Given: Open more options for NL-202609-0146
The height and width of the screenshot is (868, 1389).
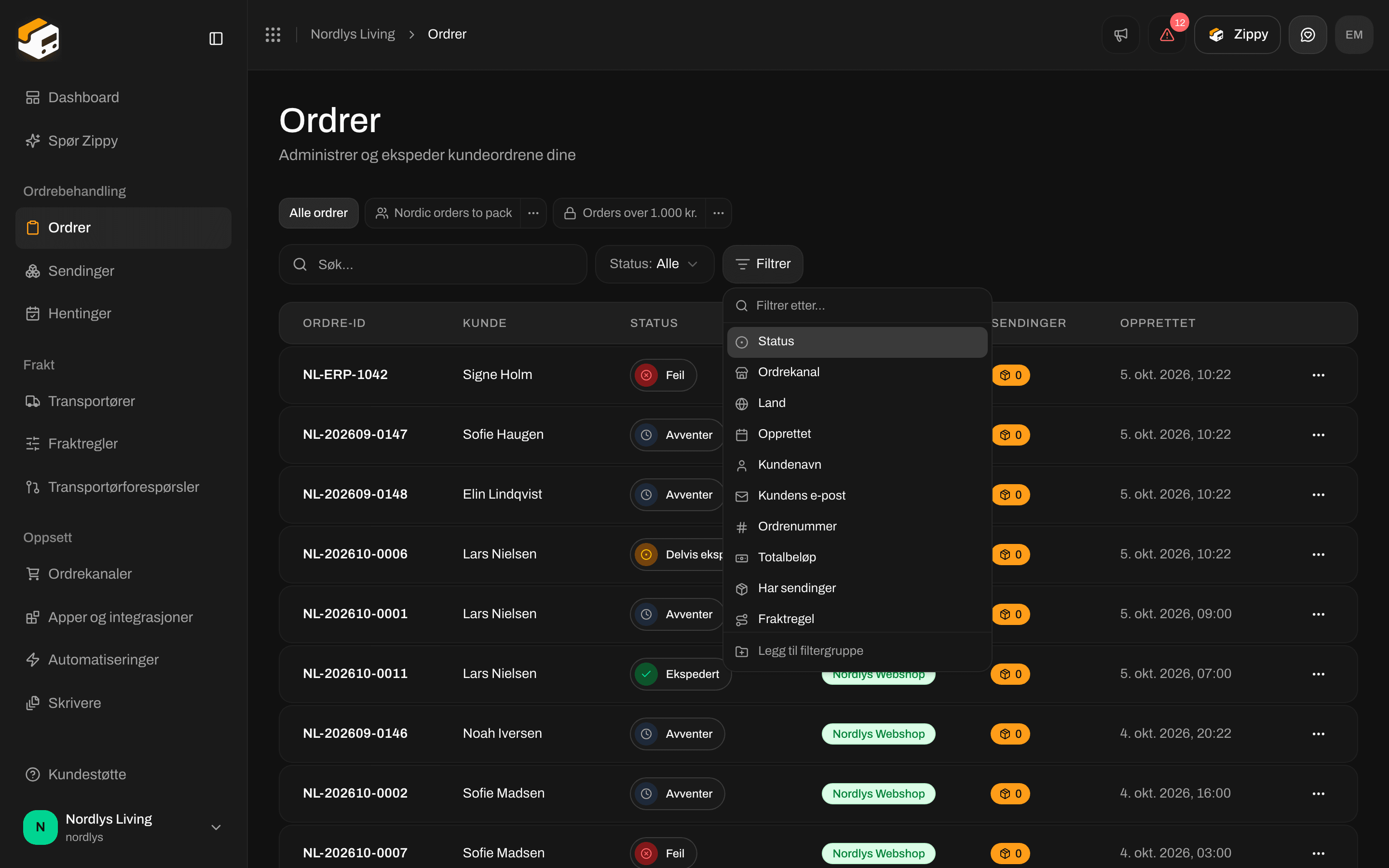Looking at the screenshot, I should click(x=1319, y=733).
